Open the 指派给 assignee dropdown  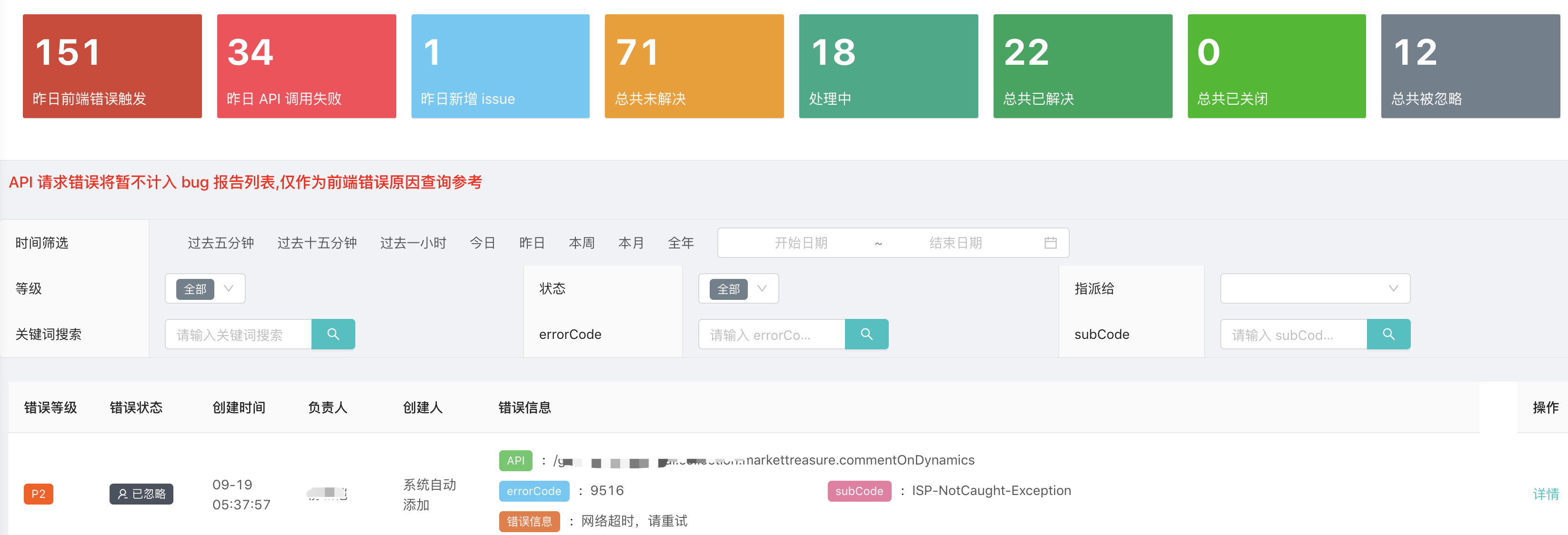pyautogui.click(x=1315, y=289)
